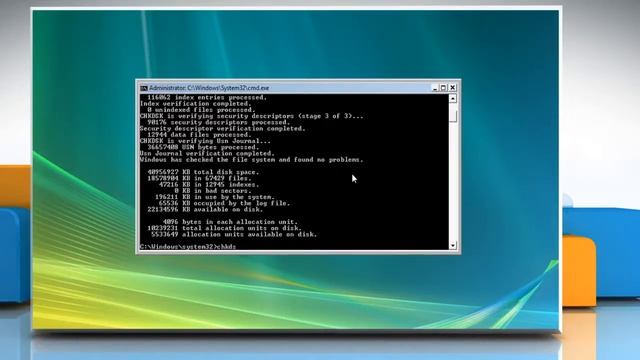Click the 'security descriptors processed.' line
Viewport: 640px width, 360px height.
[218, 122]
